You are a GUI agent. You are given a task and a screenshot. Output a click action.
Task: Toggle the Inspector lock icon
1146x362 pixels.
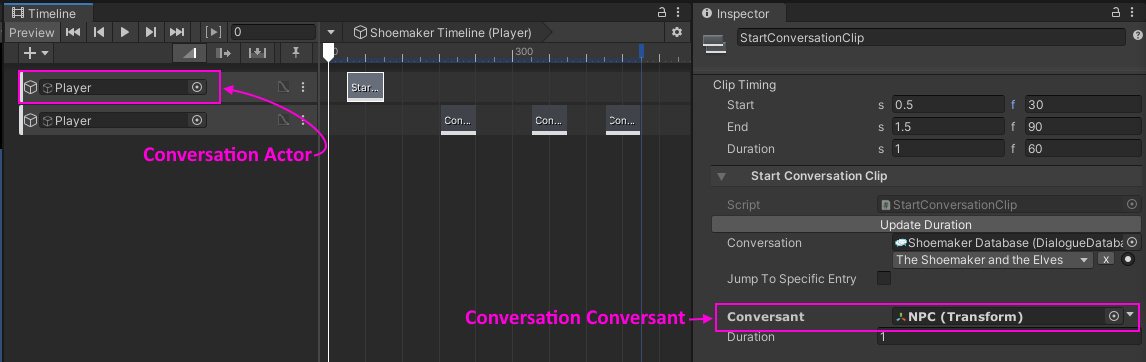1115,12
